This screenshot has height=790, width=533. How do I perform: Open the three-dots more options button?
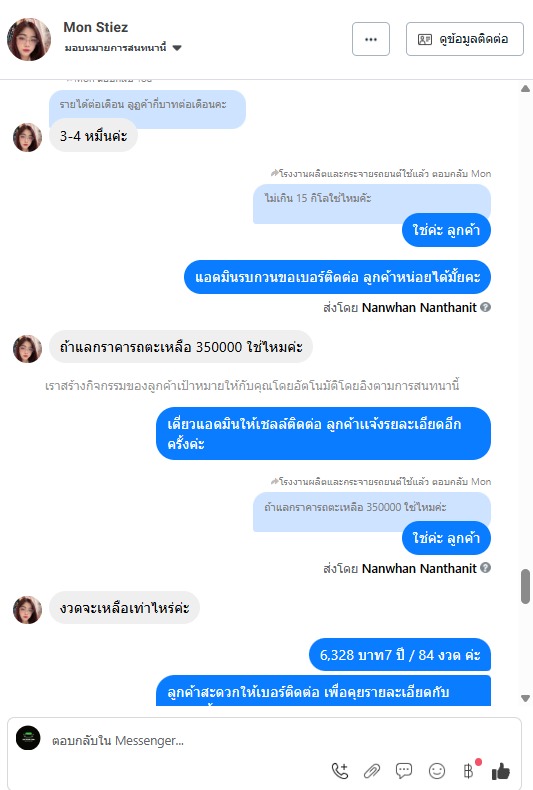pos(371,39)
